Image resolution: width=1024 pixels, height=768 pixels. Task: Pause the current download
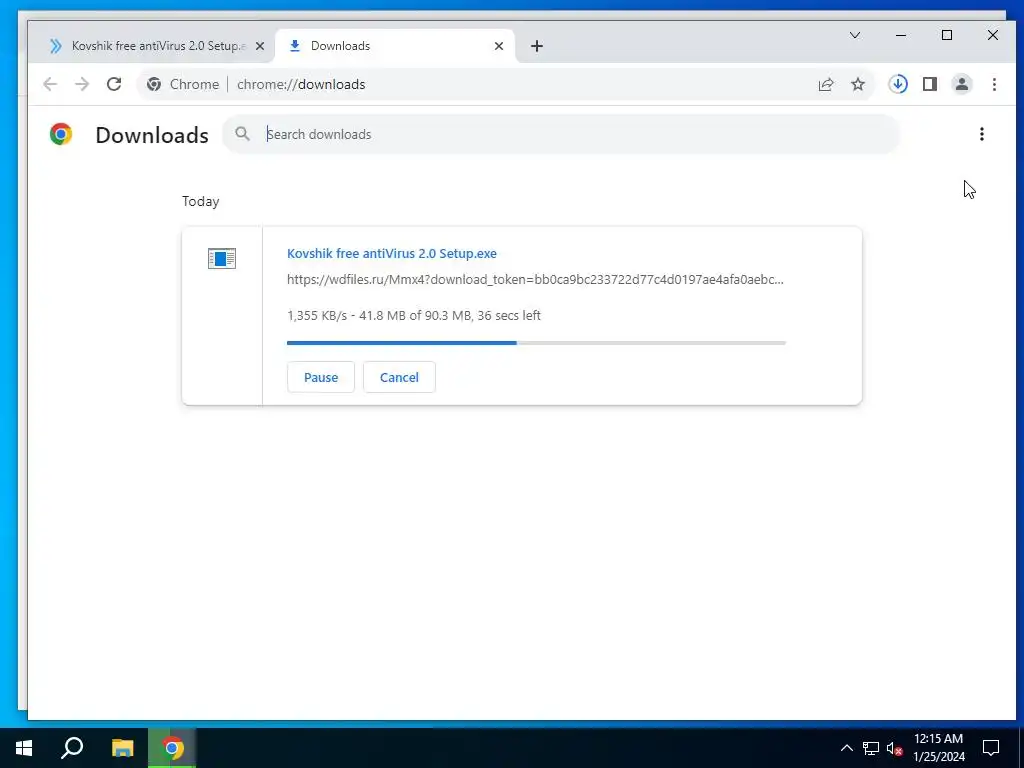(x=321, y=377)
